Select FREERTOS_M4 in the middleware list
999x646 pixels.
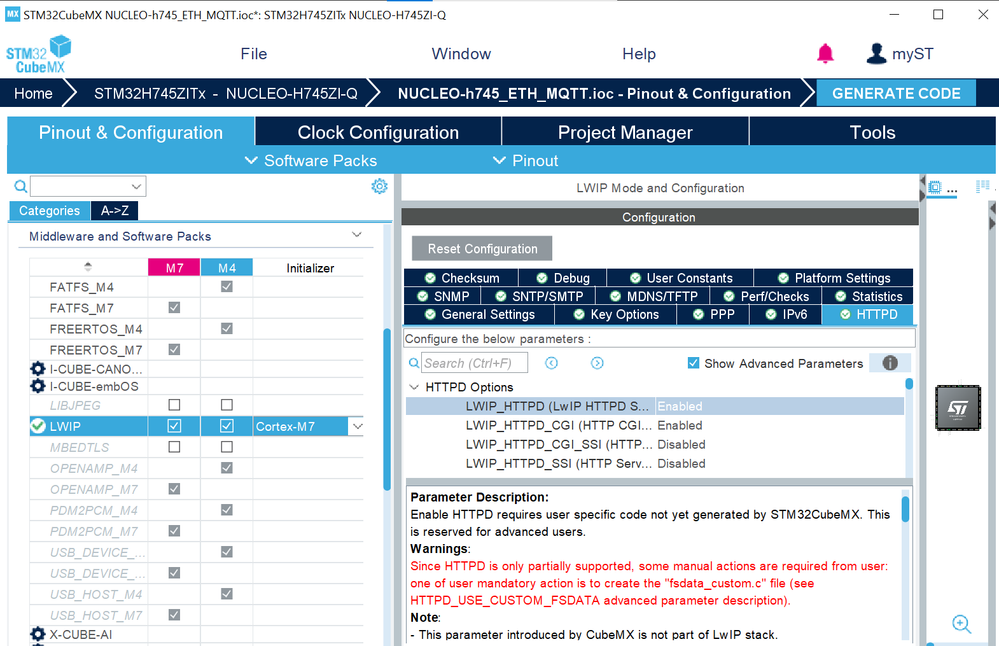coord(96,329)
